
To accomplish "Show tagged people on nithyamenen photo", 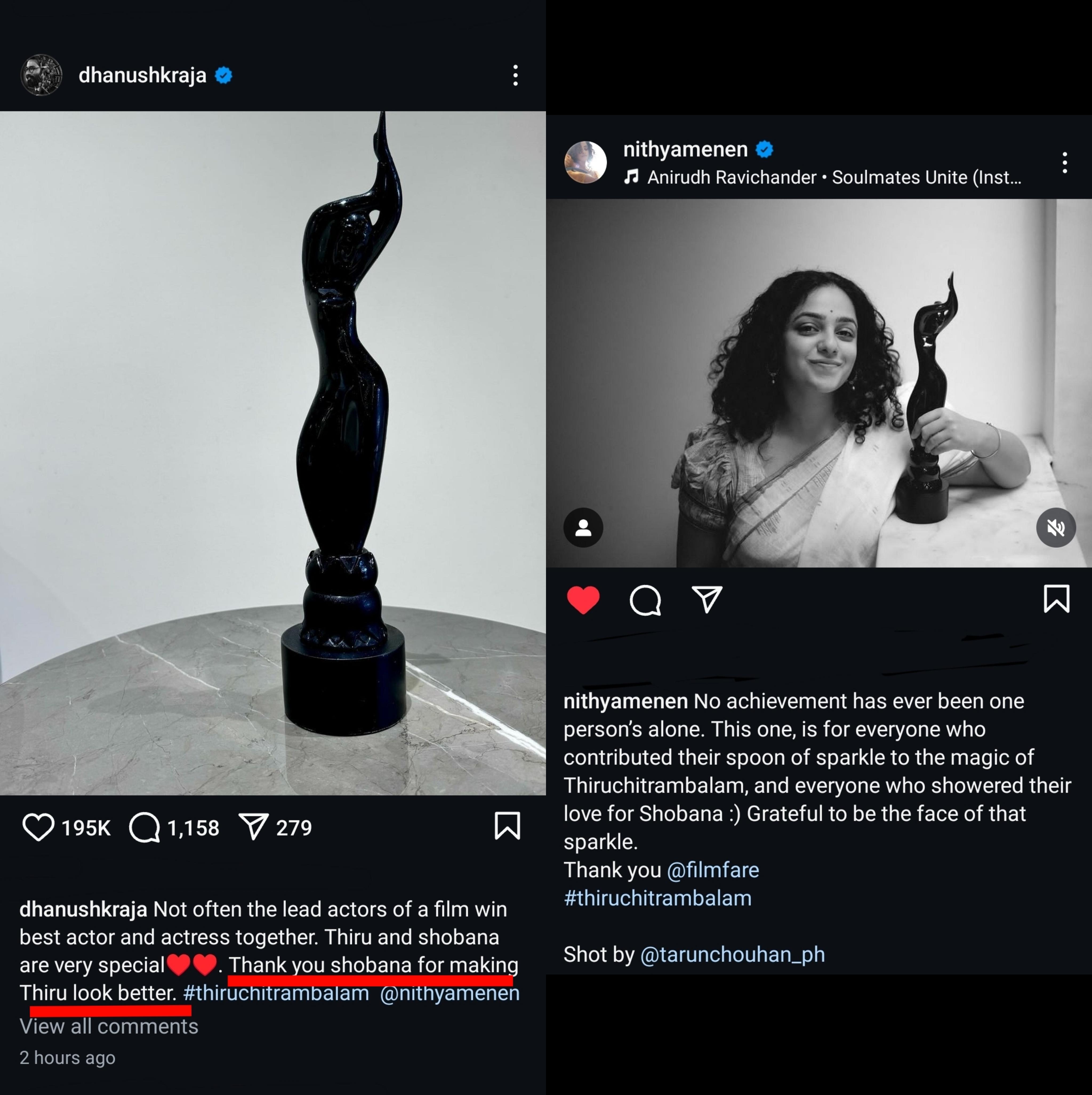I will (x=583, y=528).
